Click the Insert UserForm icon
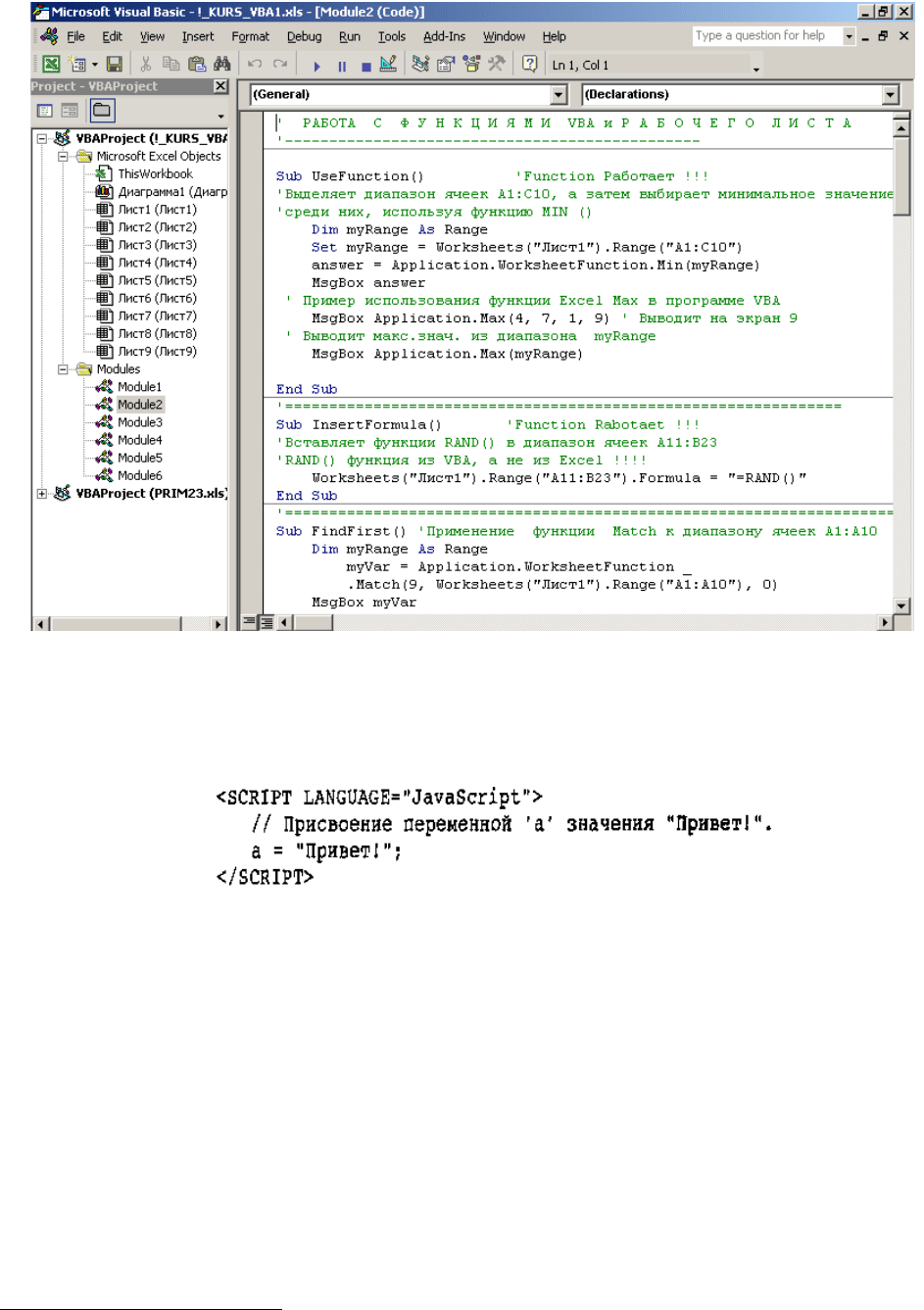 click(x=78, y=65)
